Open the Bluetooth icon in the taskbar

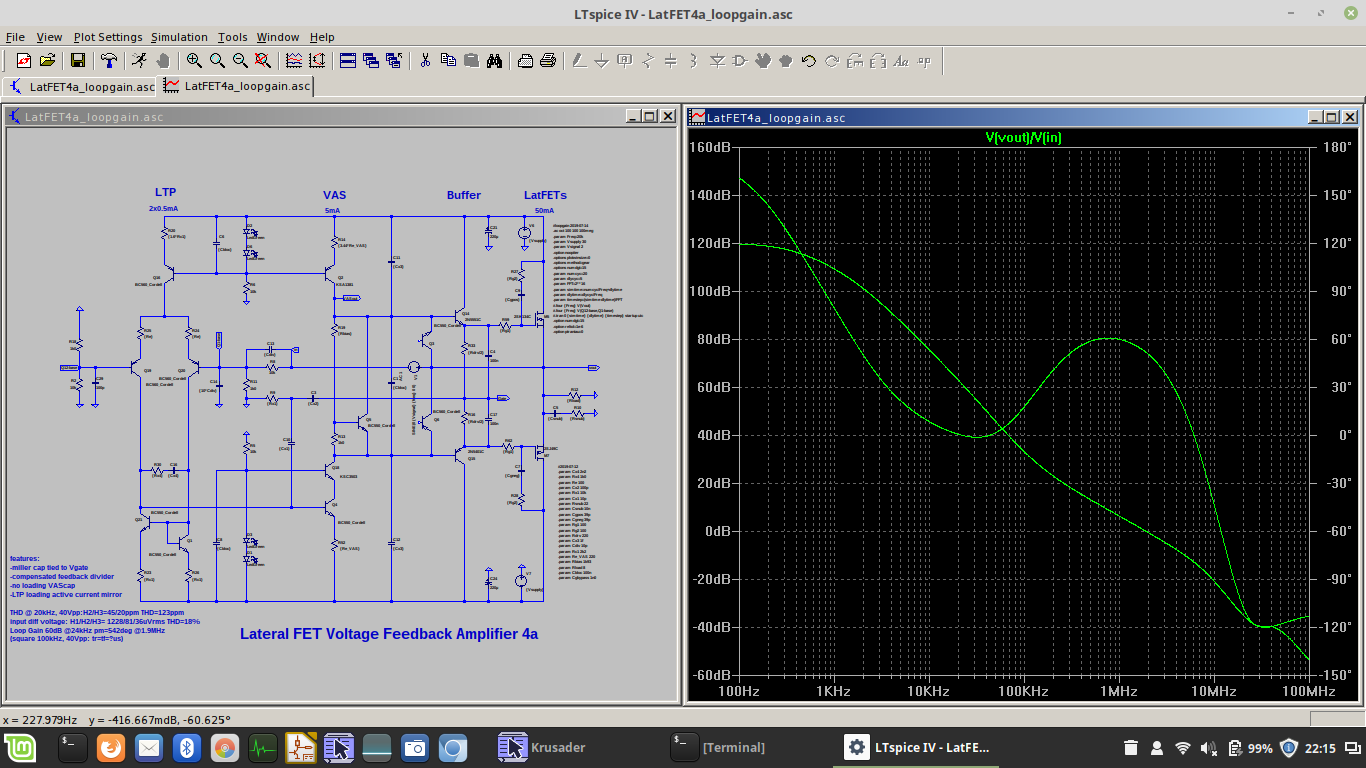point(185,747)
